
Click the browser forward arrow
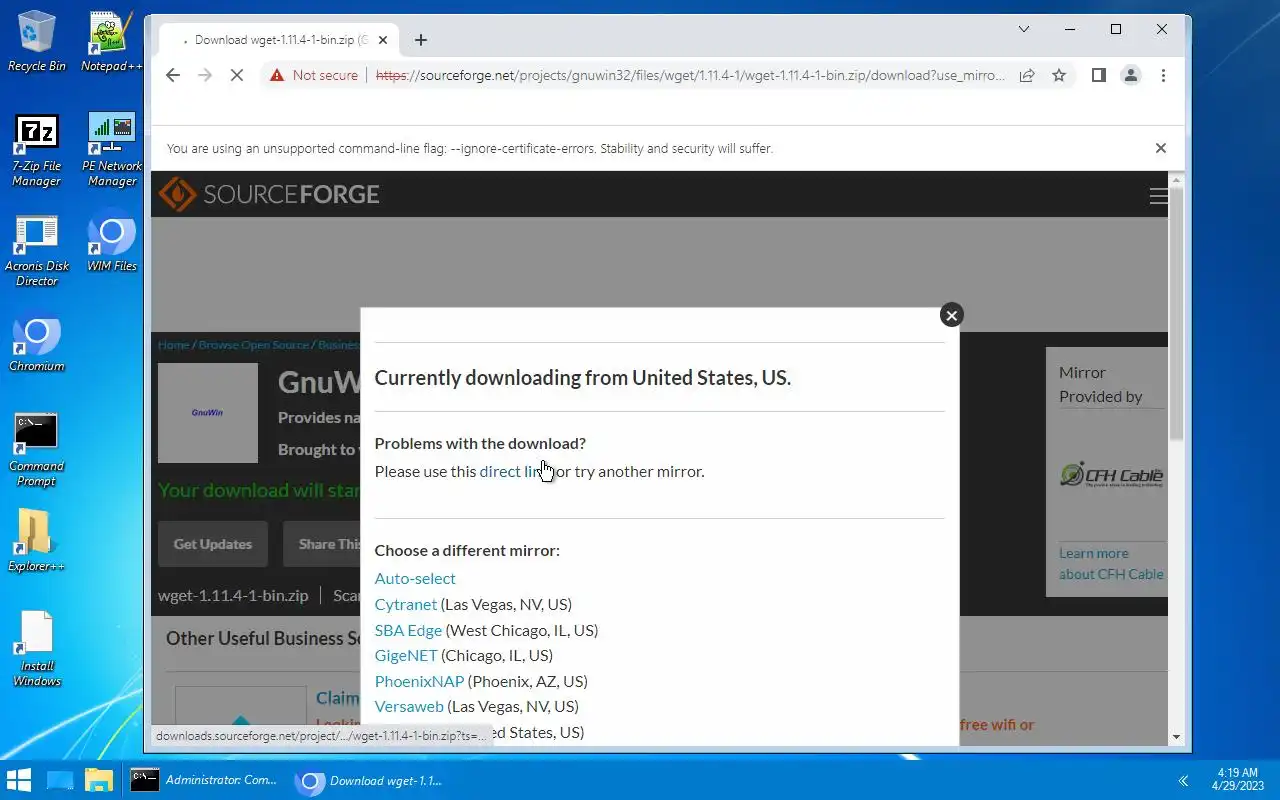[205, 75]
